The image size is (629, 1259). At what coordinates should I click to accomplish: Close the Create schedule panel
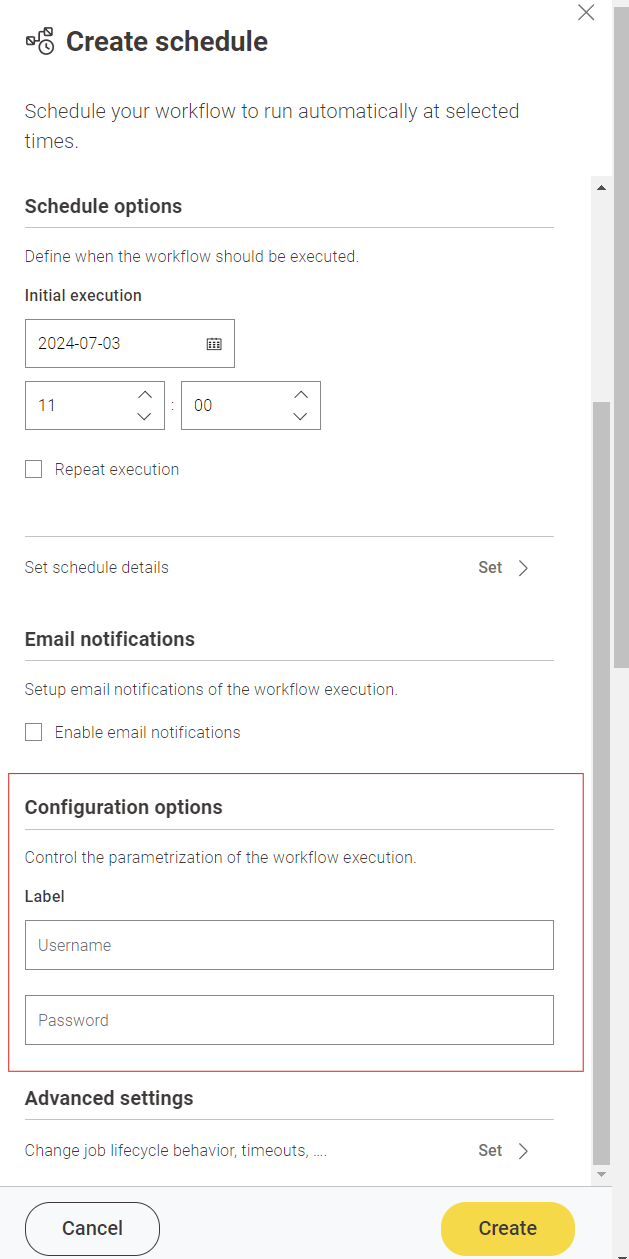587,13
